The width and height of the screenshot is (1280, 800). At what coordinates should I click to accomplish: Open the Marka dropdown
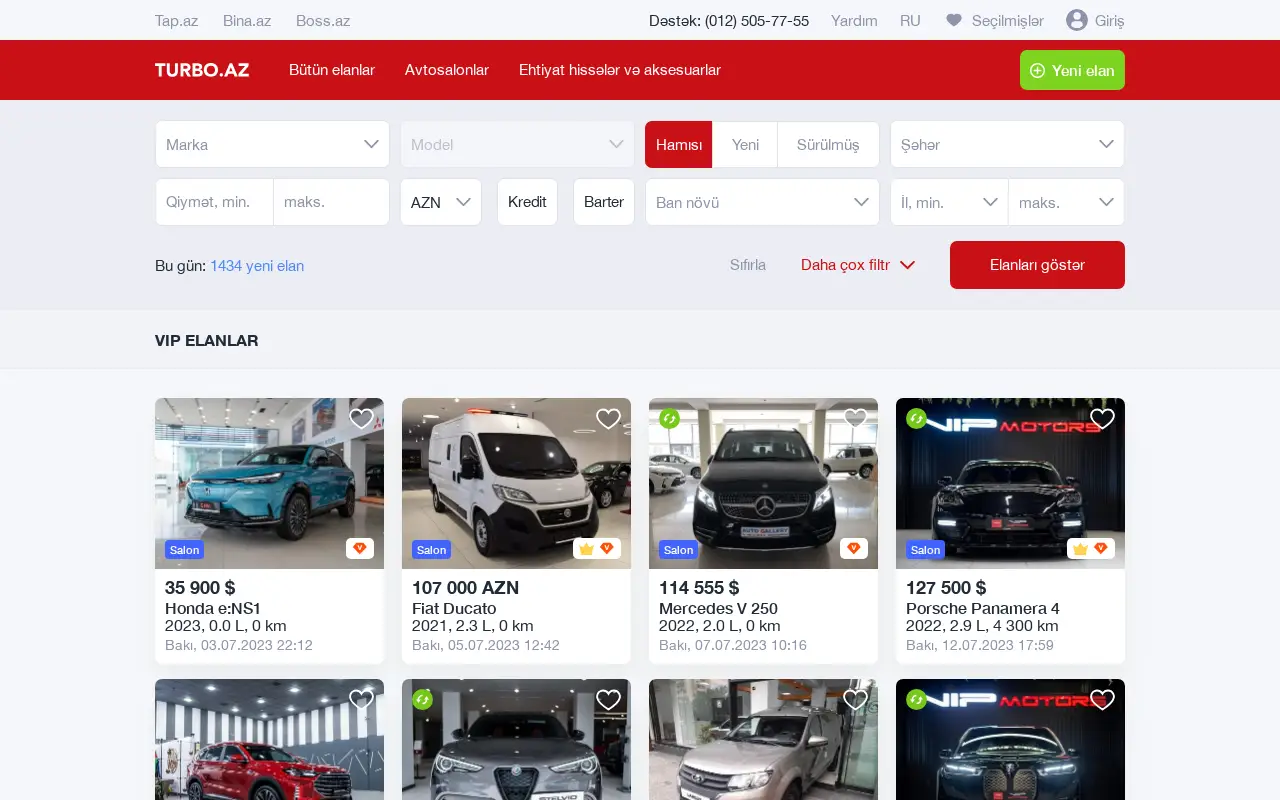point(272,145)
